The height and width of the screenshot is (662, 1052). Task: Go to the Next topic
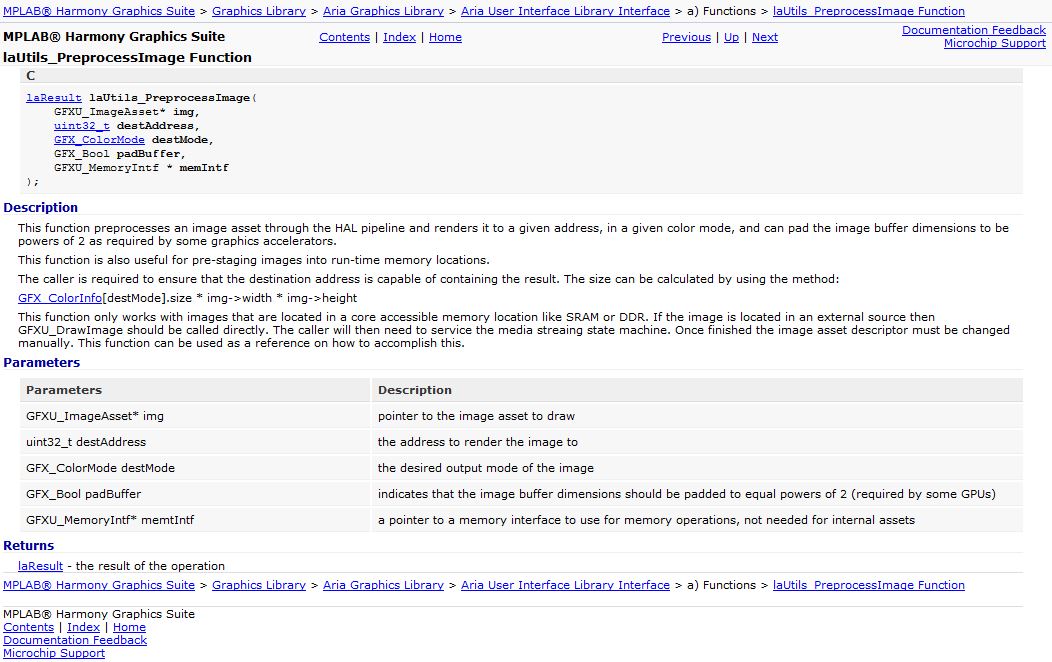tap(764, 37)
